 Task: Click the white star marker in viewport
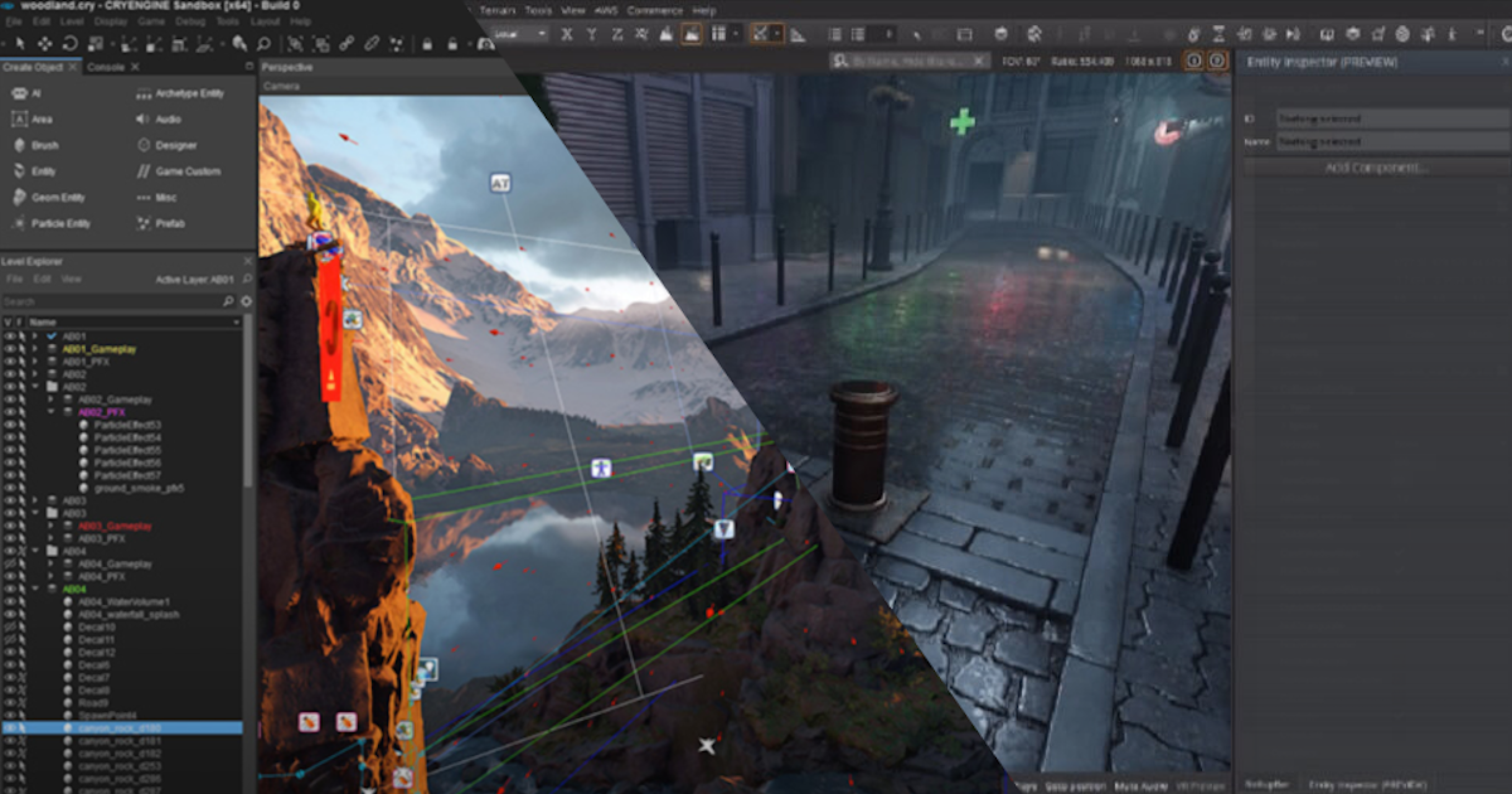click(x=707, y=745)
